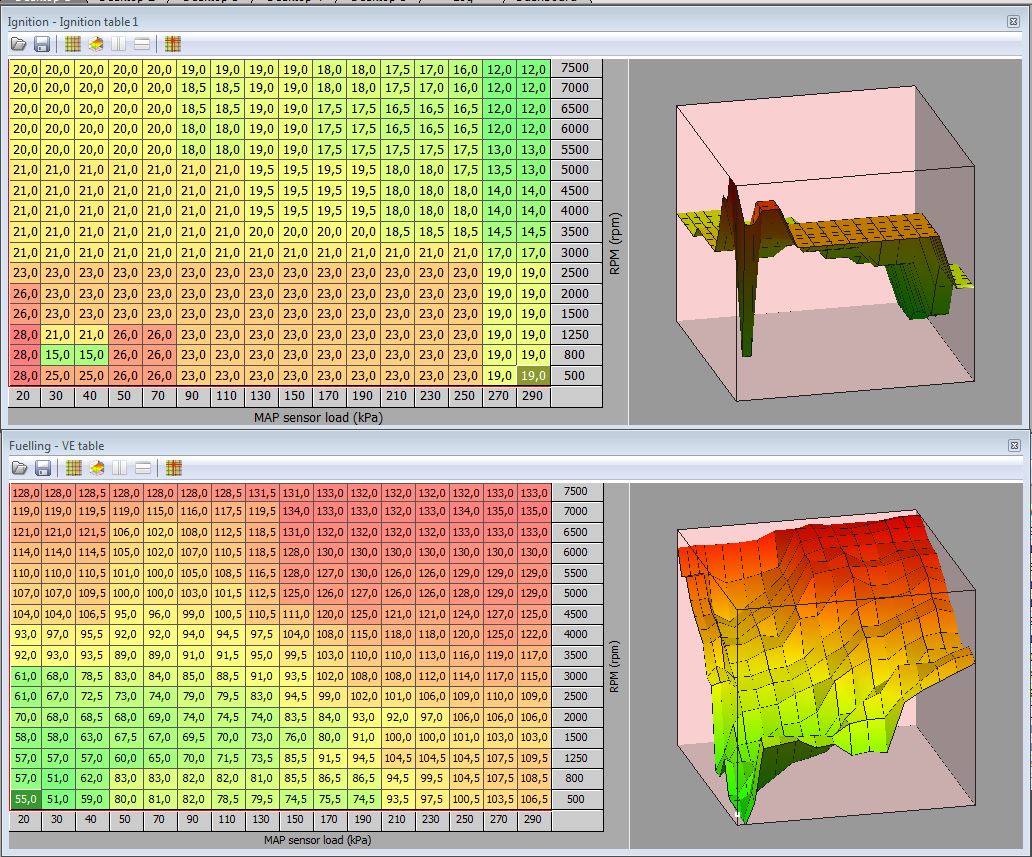
Task: Click the 7500 RPM row header in Ignition table
Action: click(575, 68)
